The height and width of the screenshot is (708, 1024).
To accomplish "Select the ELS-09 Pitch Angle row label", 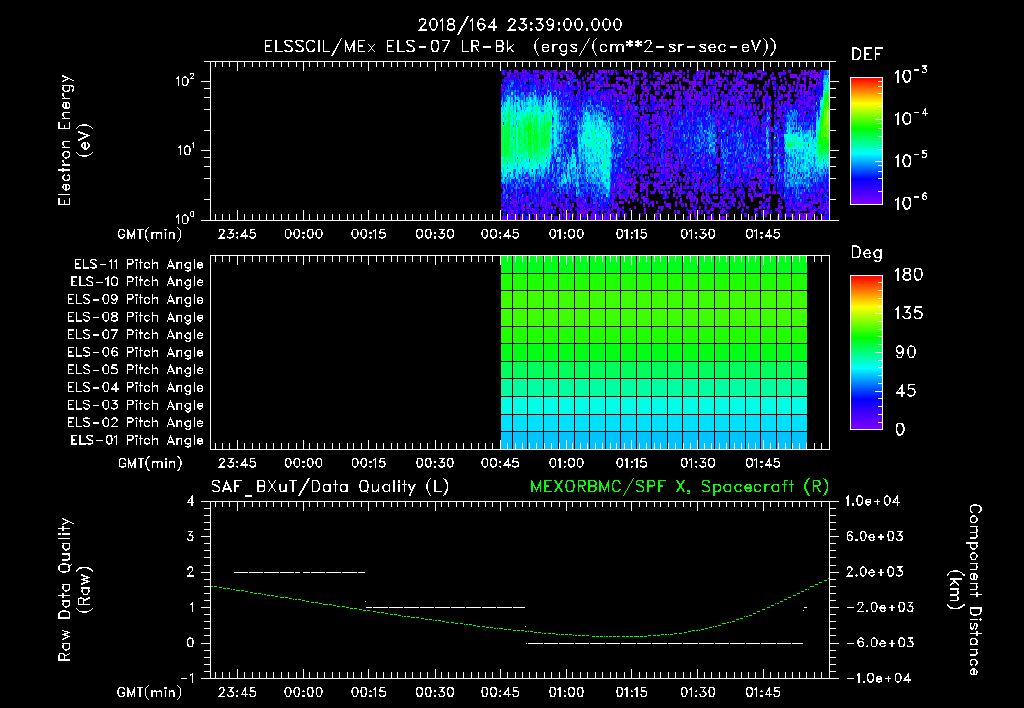I will (135, 300).
